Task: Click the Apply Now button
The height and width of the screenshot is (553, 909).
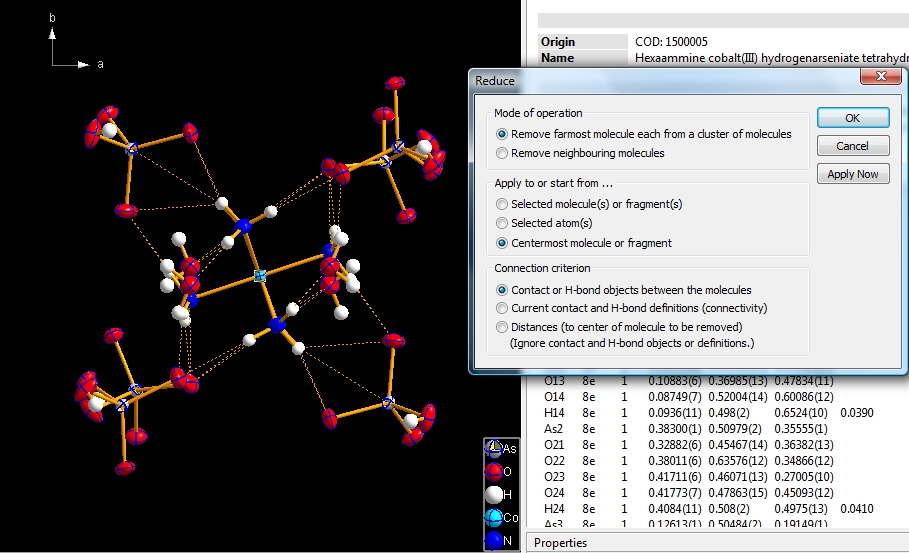Action: point(853,174)
